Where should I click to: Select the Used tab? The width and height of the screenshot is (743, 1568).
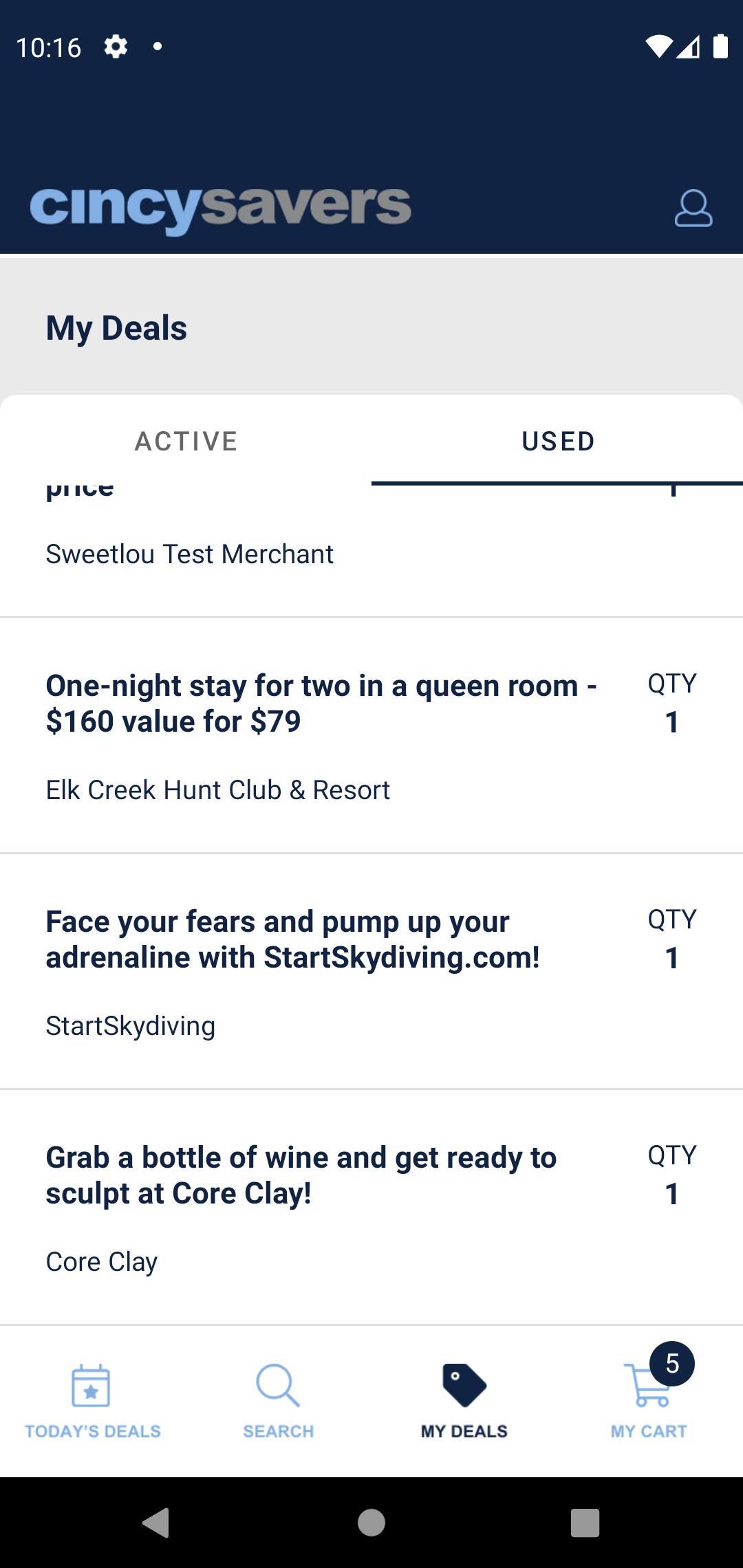(x=557, y=441)
